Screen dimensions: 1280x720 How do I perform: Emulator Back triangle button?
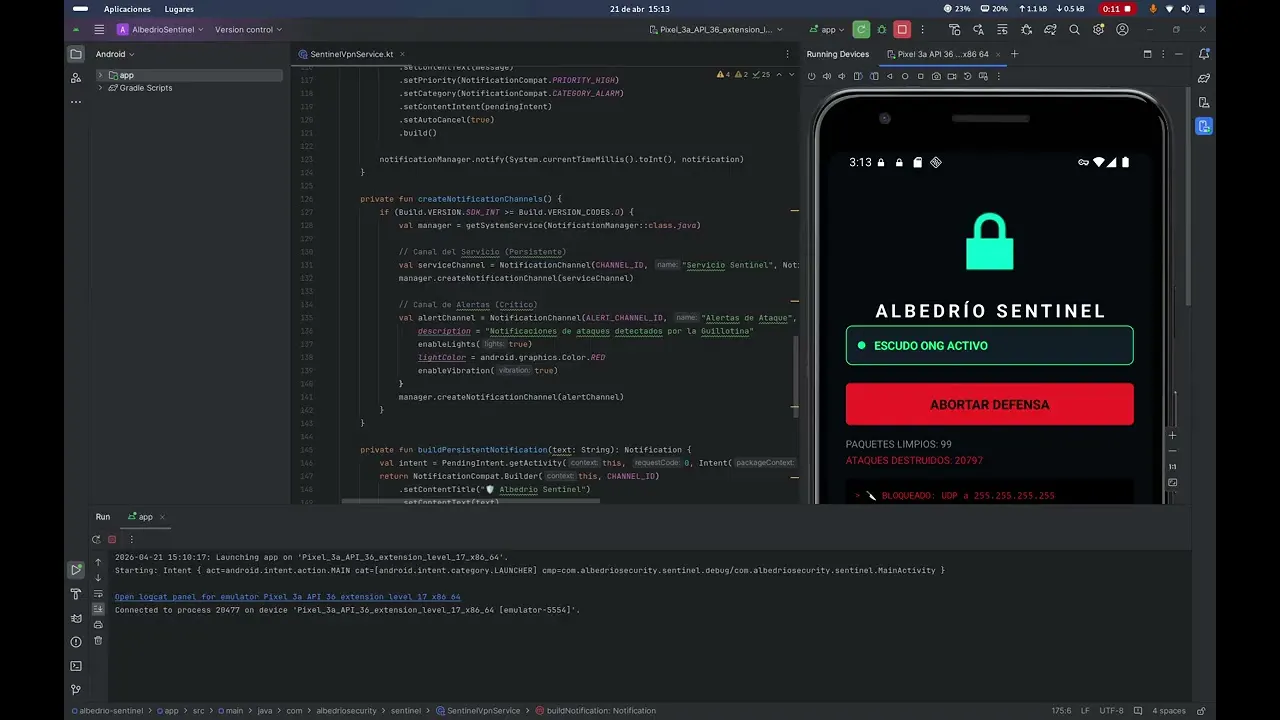[x=890, y=76]
